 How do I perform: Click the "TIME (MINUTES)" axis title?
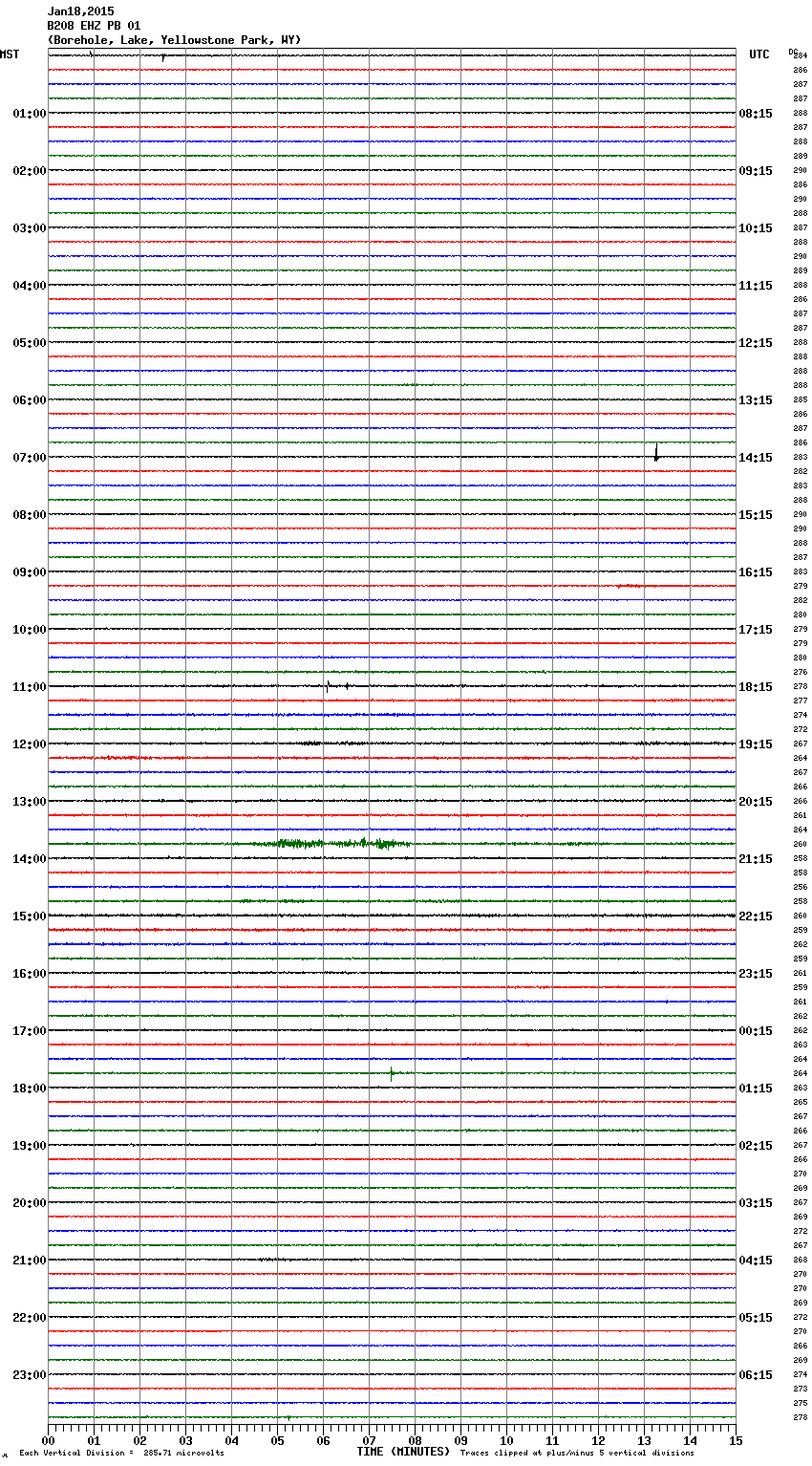click(403, 1452)
